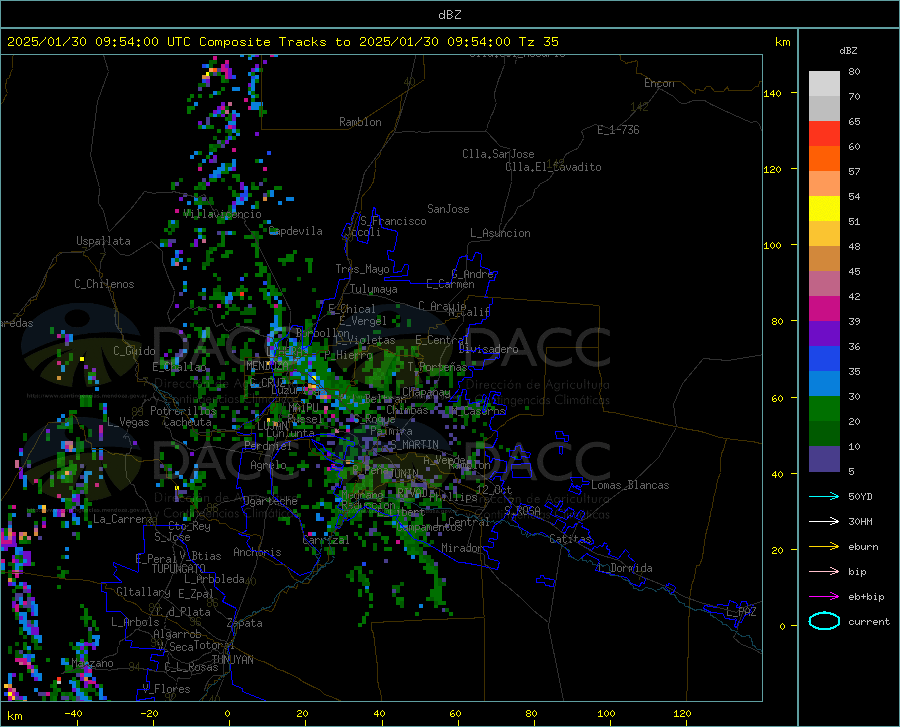
Task: Pick the magenta legend swatch beside 42
Action: [x=824, y=309]
